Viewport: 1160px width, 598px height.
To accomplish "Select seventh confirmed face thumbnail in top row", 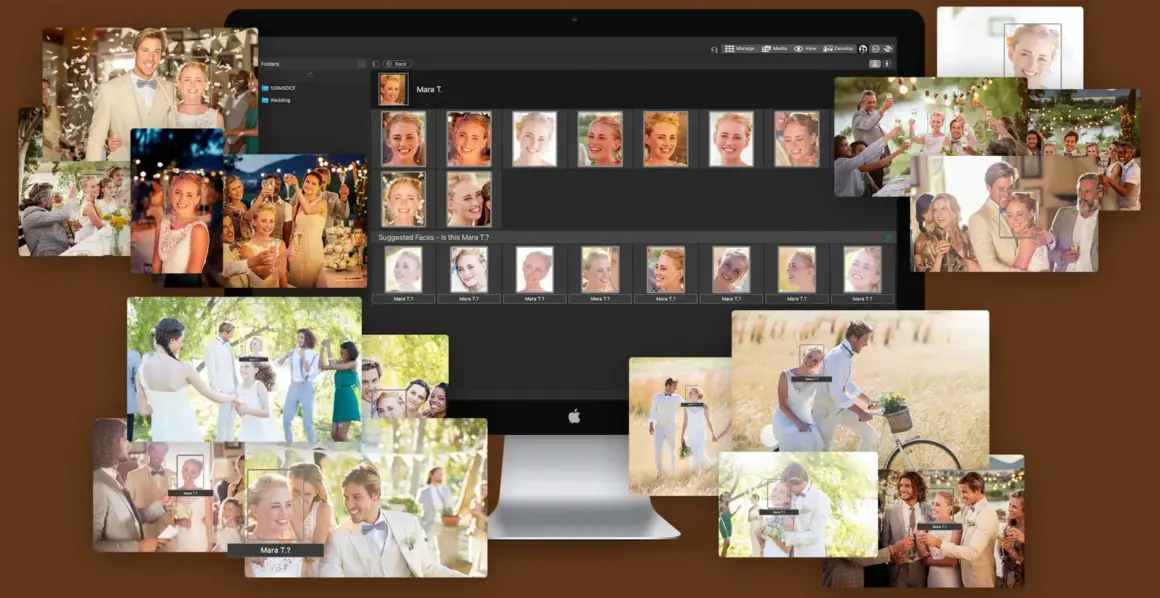I will point(797,138).
